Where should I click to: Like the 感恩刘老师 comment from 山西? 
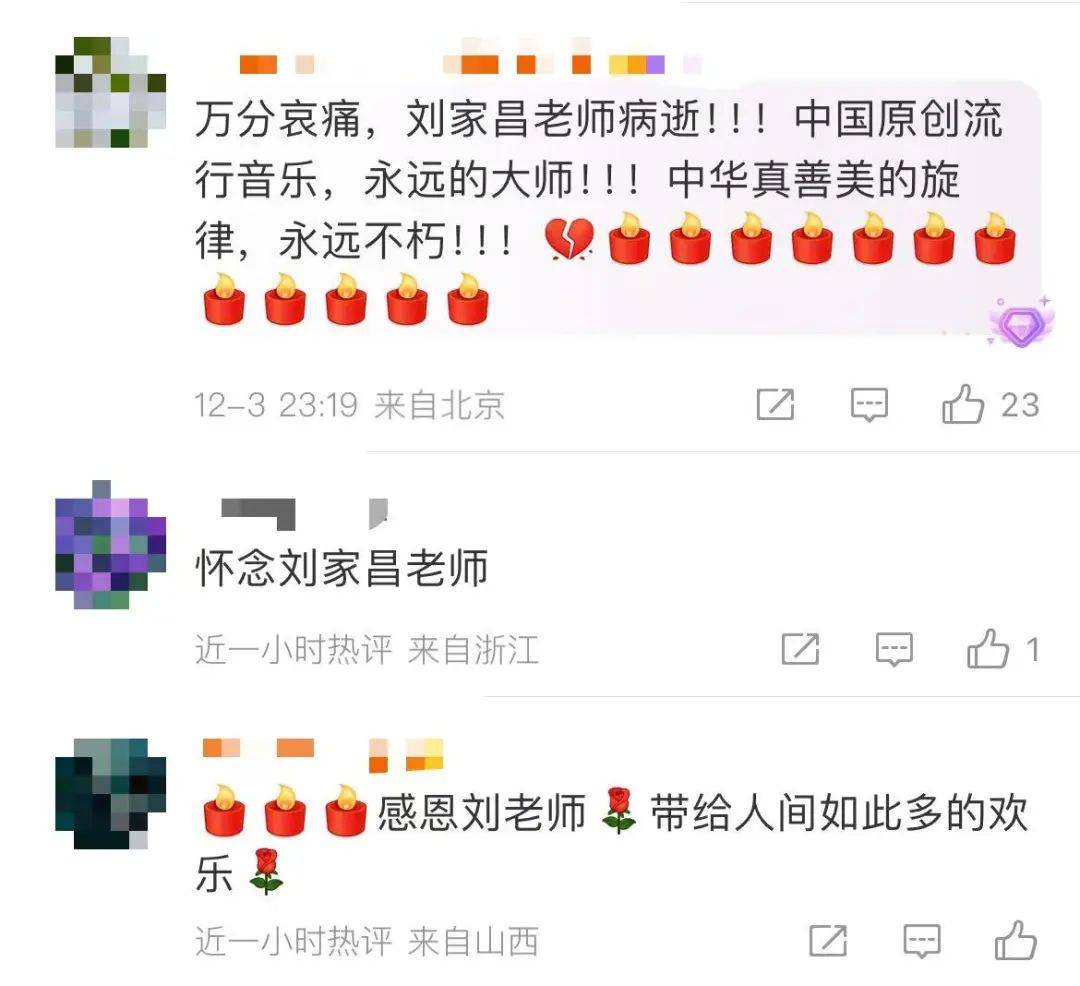click(1015, 940)
